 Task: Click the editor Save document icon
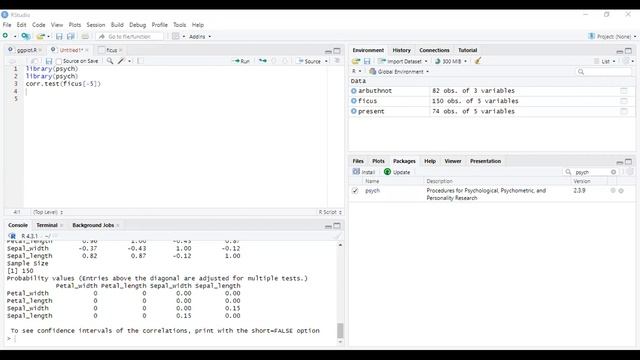(x=49, y=61)
